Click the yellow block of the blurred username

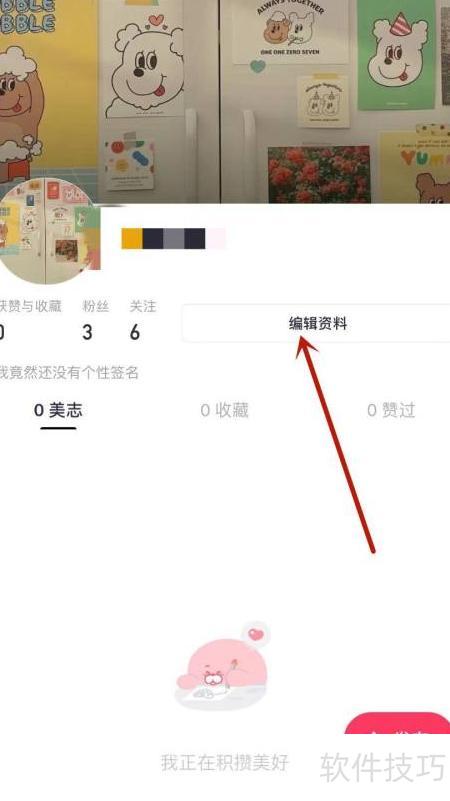[x=132, y=239]
